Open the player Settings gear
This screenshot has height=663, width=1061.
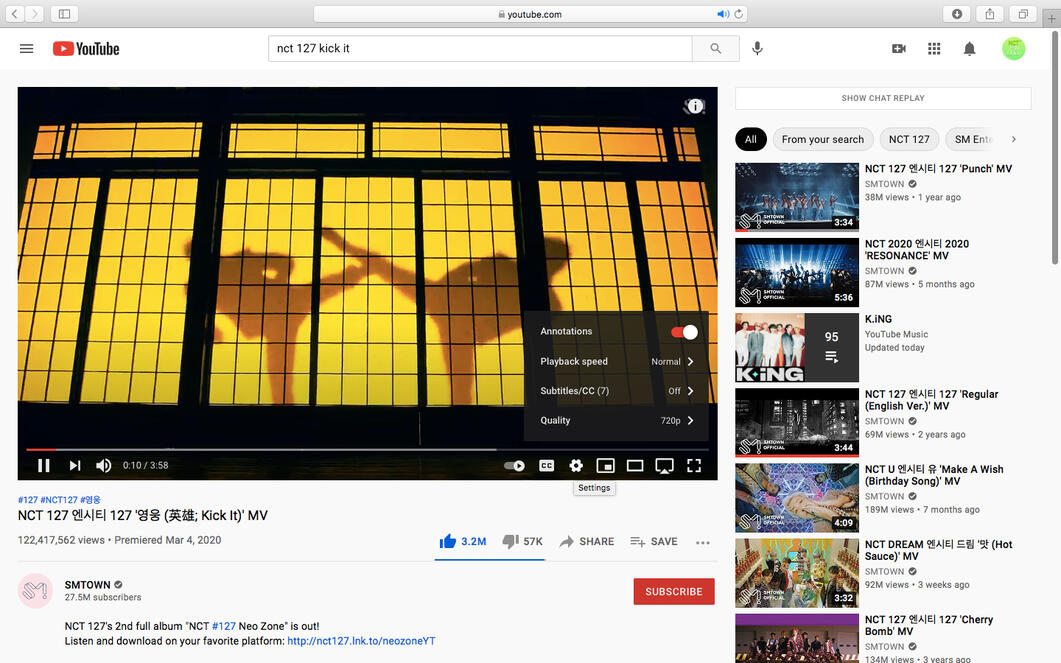point(576,465)
